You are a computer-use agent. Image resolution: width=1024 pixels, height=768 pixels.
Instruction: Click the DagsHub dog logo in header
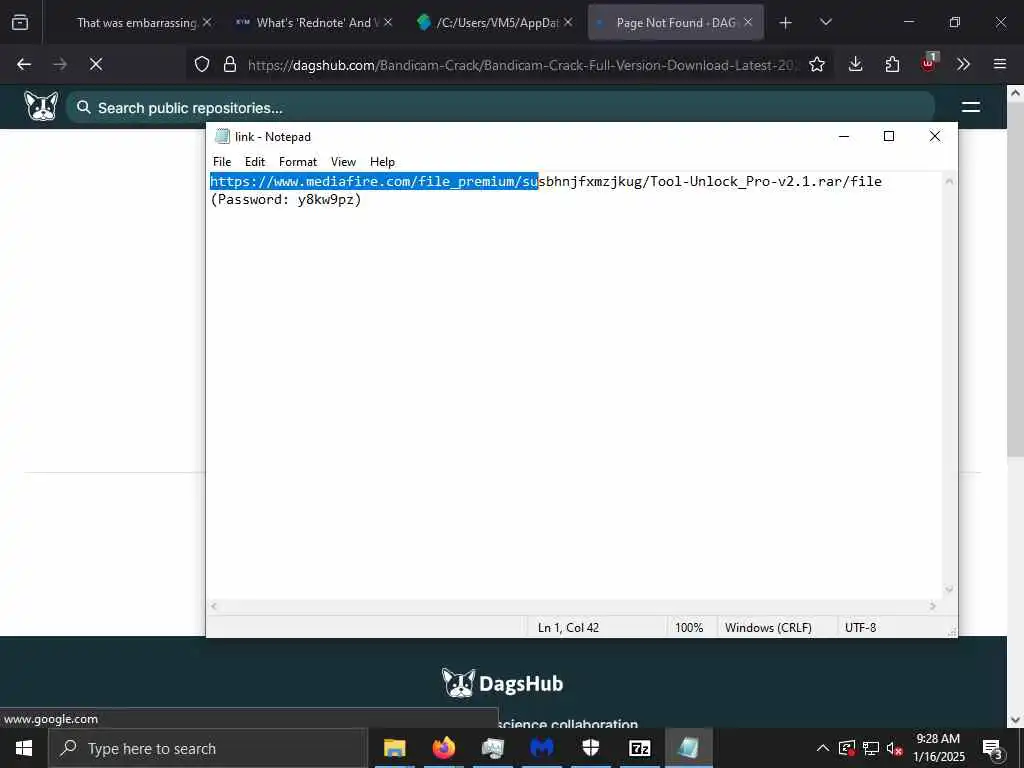click(41, 106)
